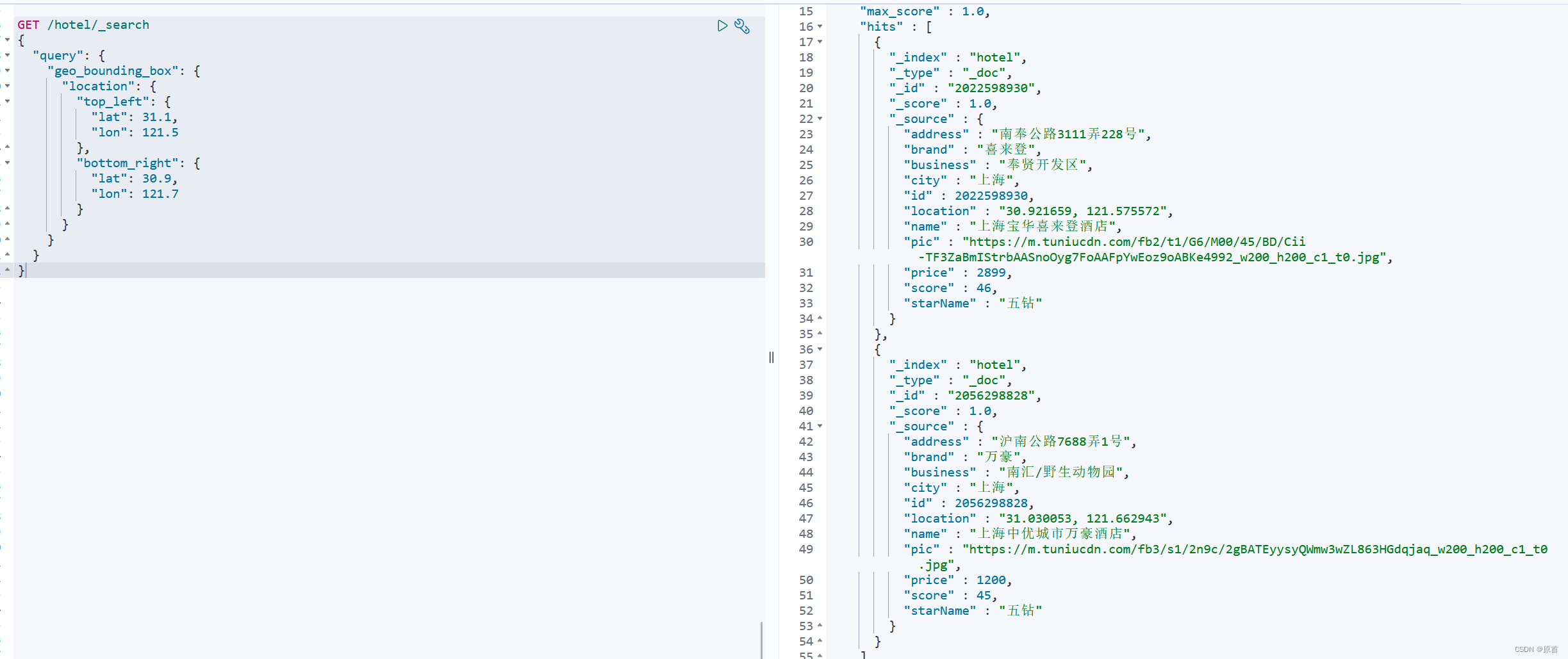
Task: Click the name "上海宝华喜来登酒店"
Action: click(1043, 227)
